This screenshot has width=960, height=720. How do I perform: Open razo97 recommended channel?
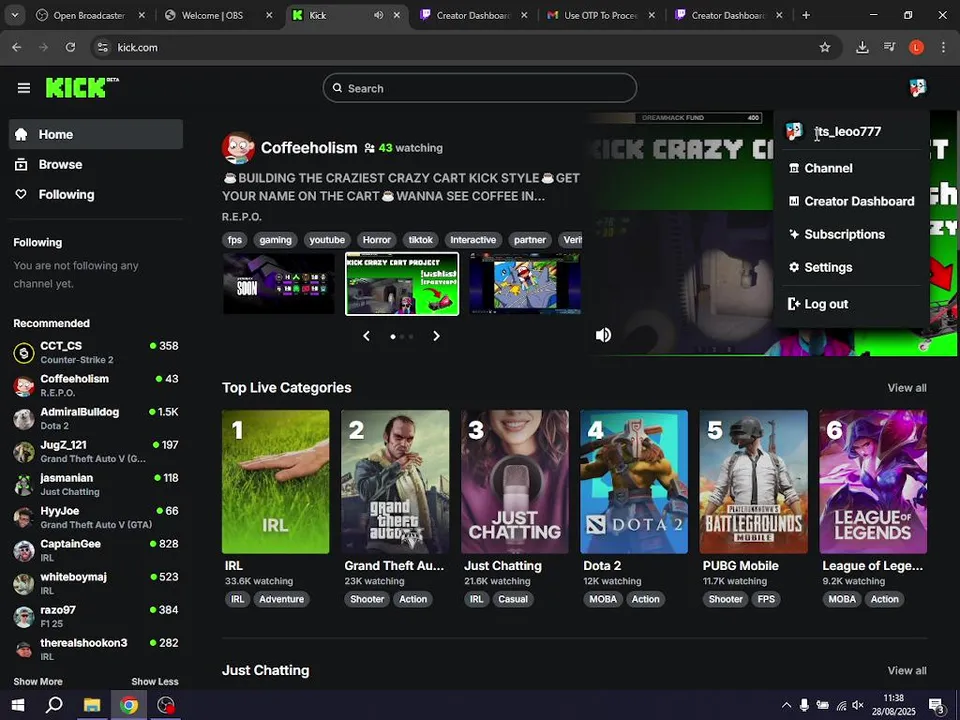(96, 617)
